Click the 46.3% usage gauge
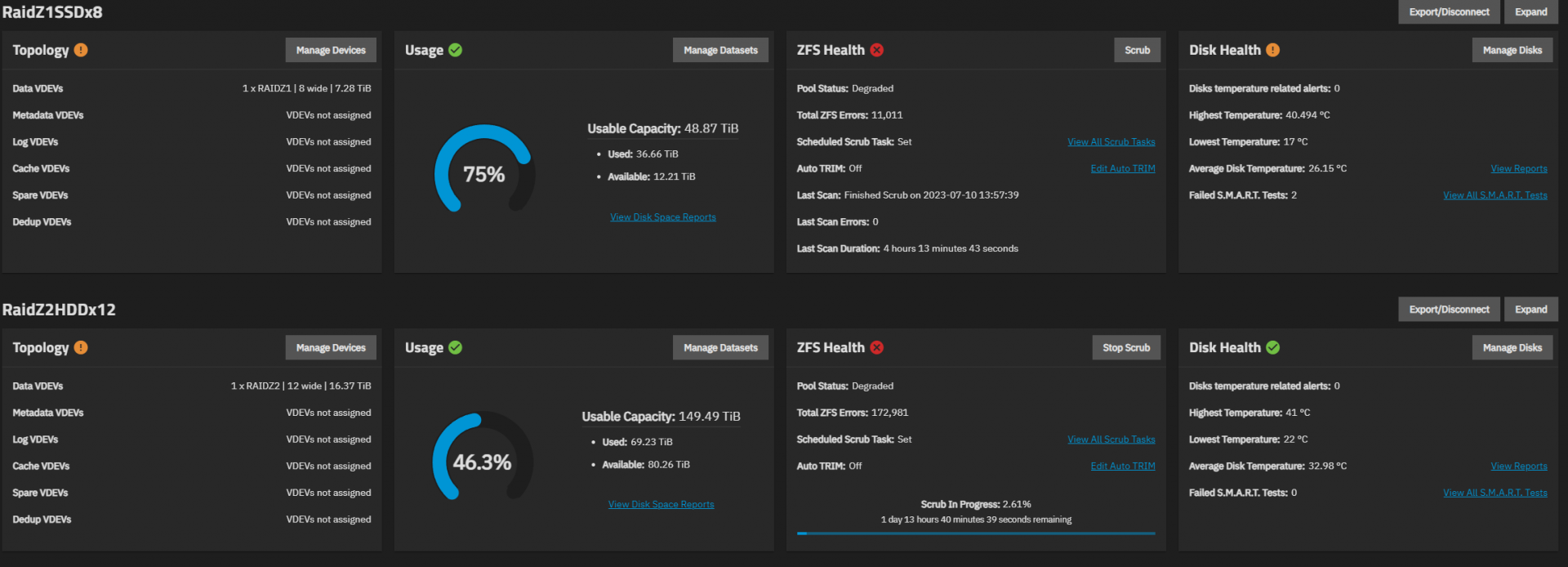This screenshot has width=1568, height=567. click(483, 462)
